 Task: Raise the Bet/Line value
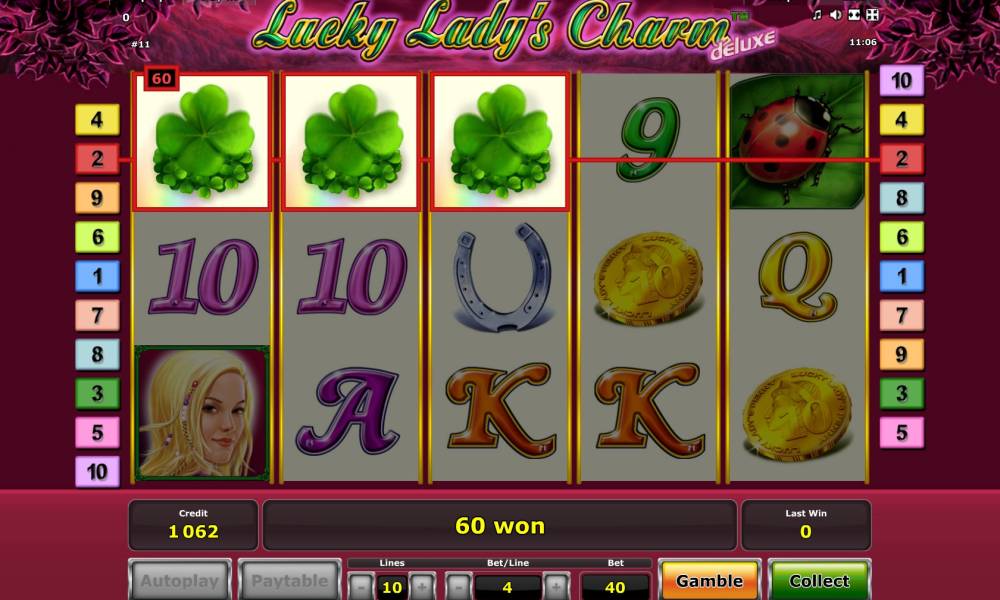pyautogui.click(x=556, y=586)
